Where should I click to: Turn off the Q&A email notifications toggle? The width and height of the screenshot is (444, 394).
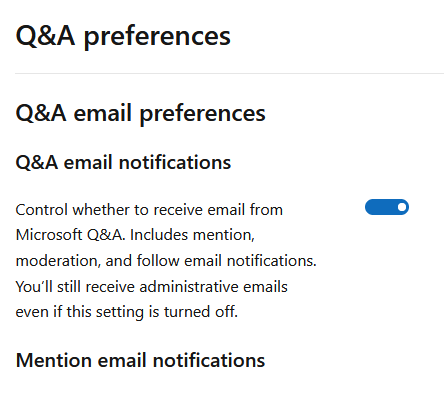(x=387, y=207)
